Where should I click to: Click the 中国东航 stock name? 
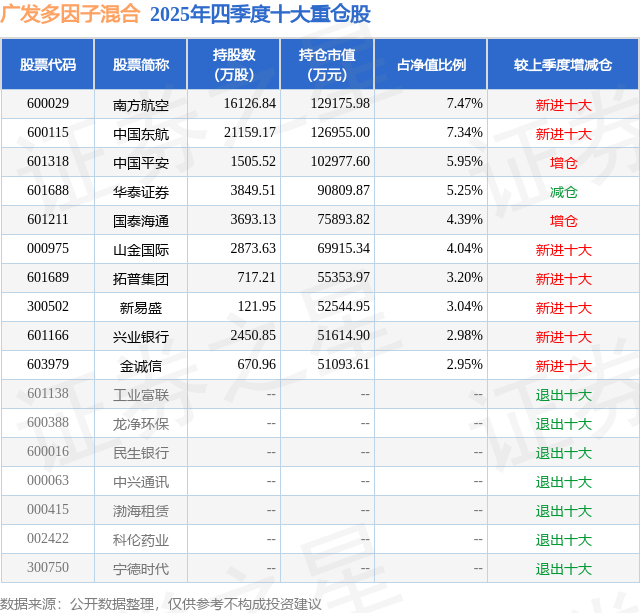(141, 134)
